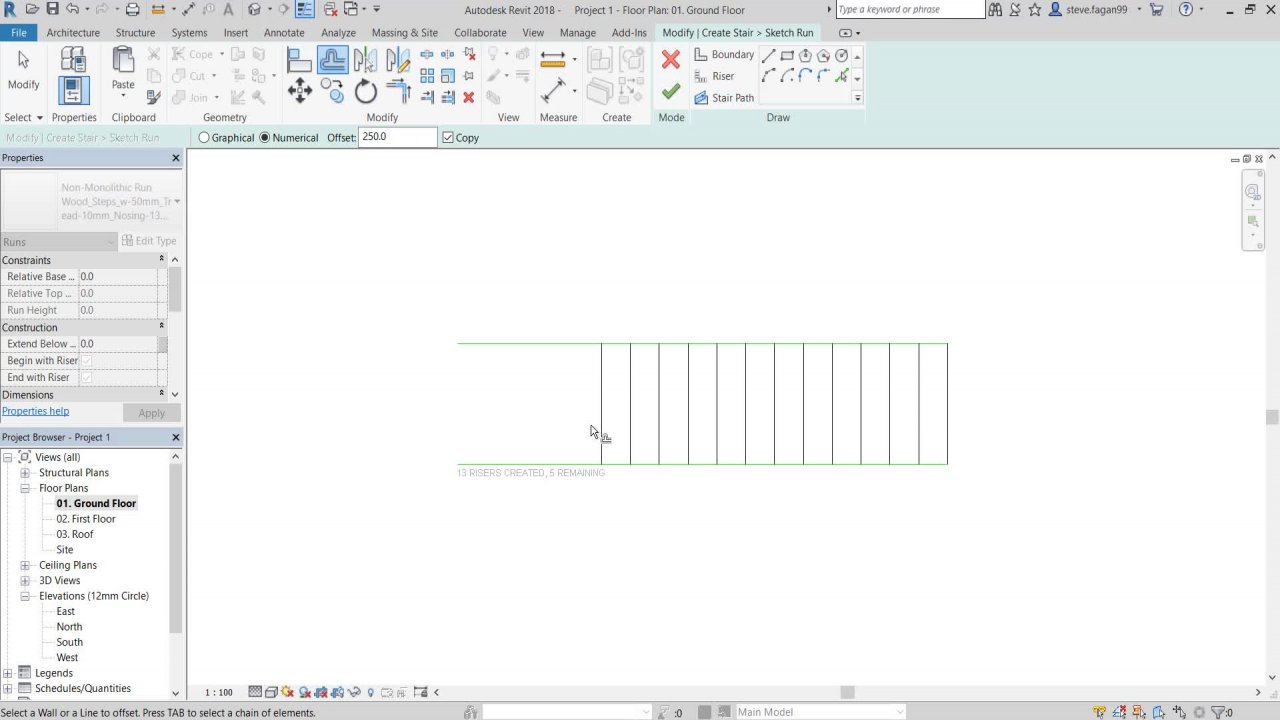Viewport: 1280px width, 720px height.
Task: Click the red Delete icon in Modify panel
Action: pos(468,97)
